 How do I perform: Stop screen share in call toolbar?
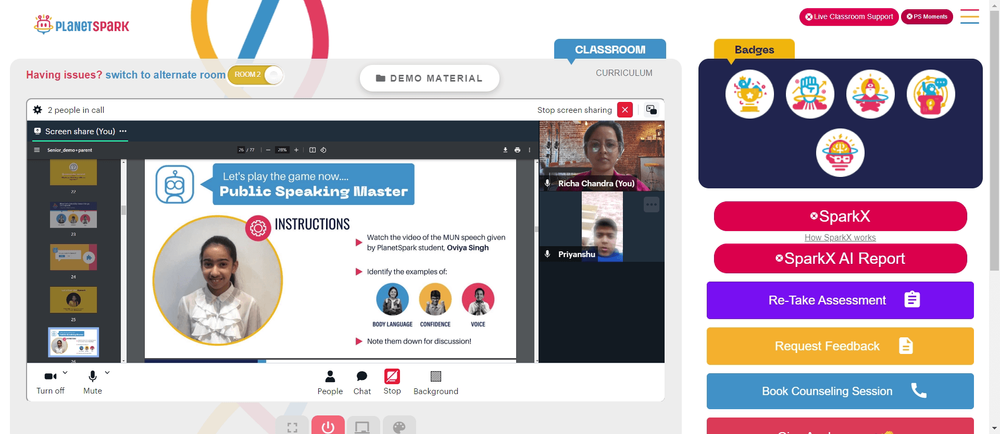[x=392, y=382]
